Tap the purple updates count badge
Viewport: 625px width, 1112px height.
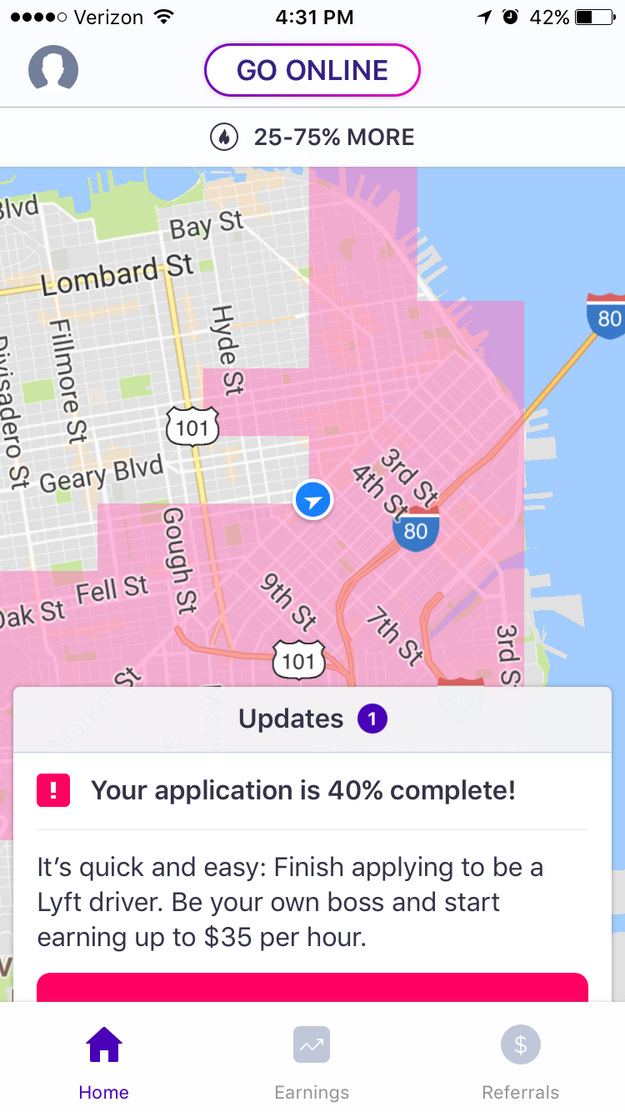coord(373,718)
